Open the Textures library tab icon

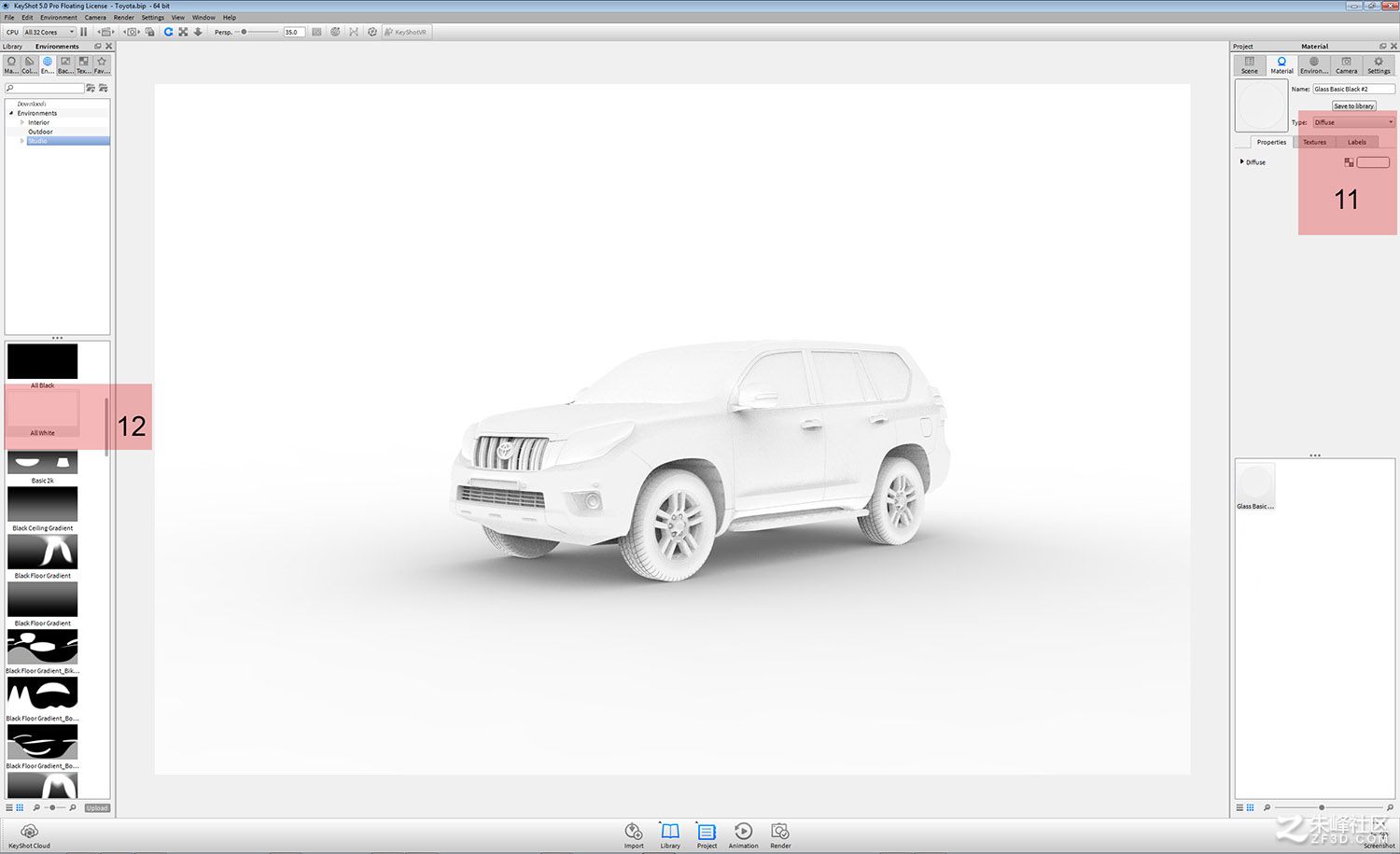click(x=84, y=65)
